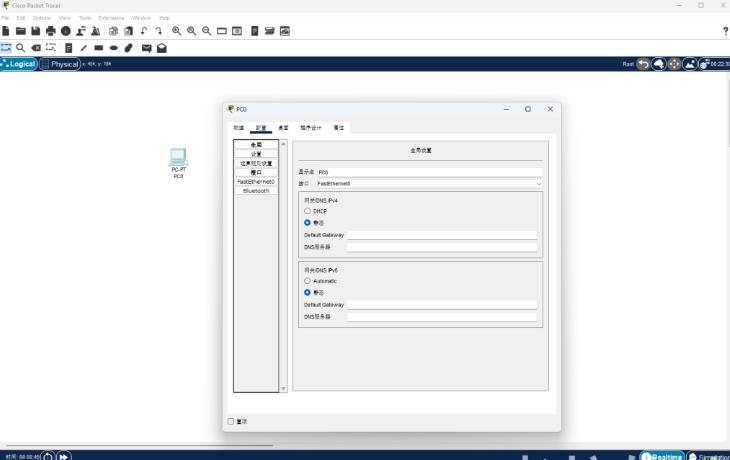730x460 pixels.
Task: Tick the checkbox at the dialog bottom-left
Action: click(231, 421)
